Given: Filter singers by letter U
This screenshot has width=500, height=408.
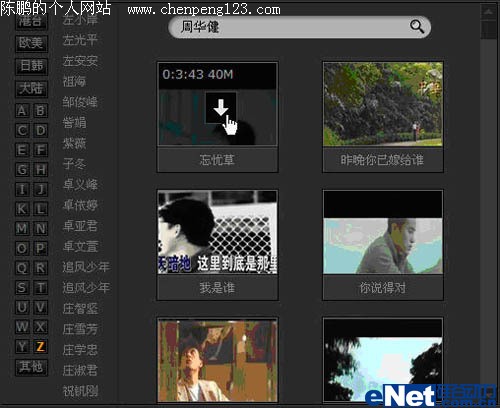Looking at the screenshot, I should pyautogui.click(x=22, y=307).
